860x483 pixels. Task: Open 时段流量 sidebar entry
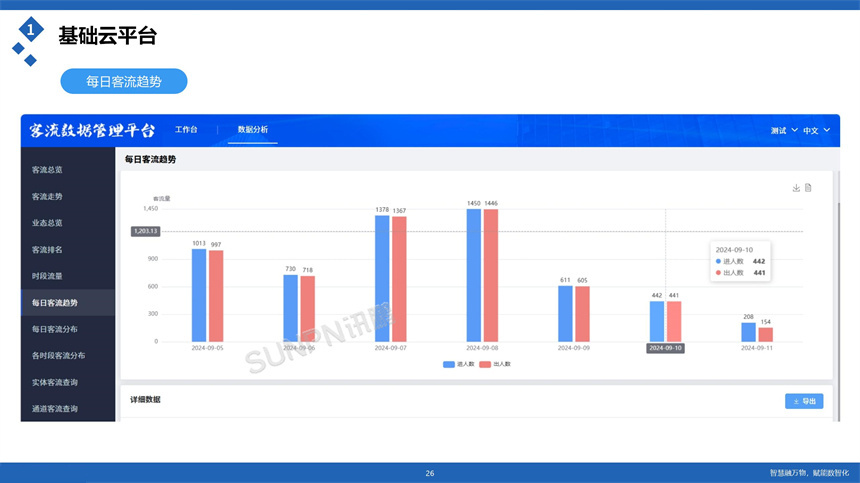coord(47,276)
